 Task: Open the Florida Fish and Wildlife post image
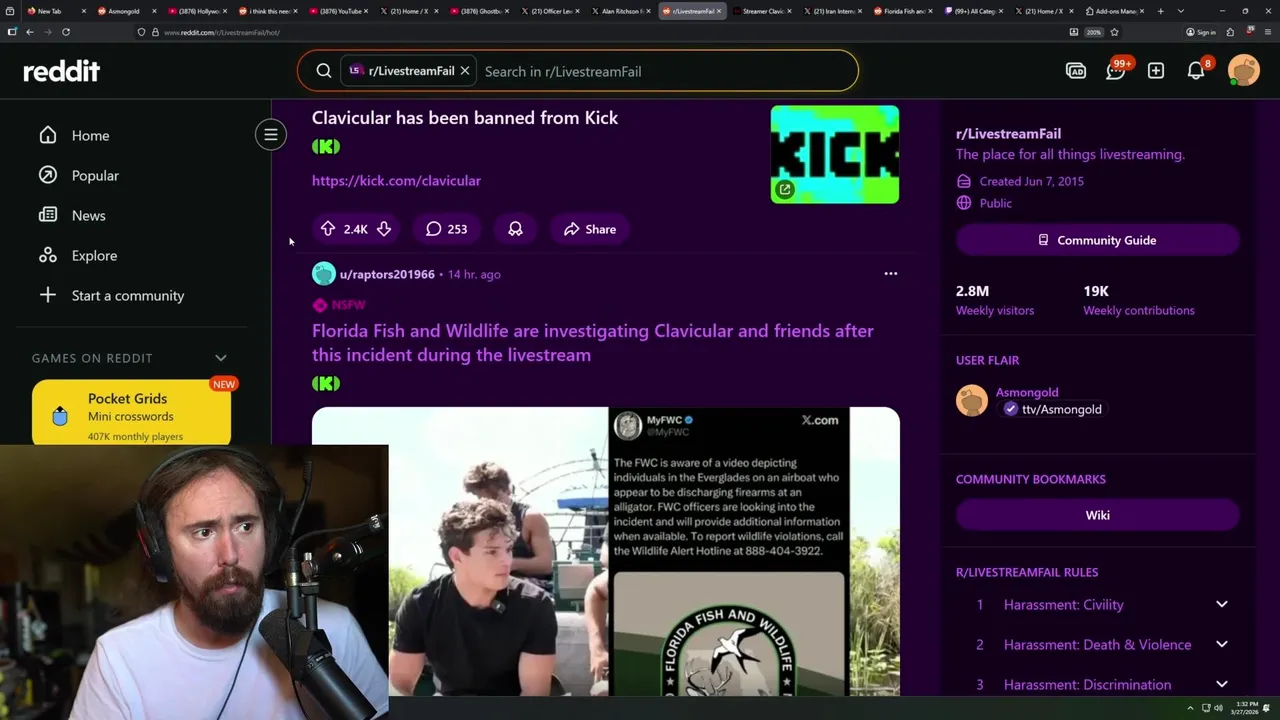[605, 551]
